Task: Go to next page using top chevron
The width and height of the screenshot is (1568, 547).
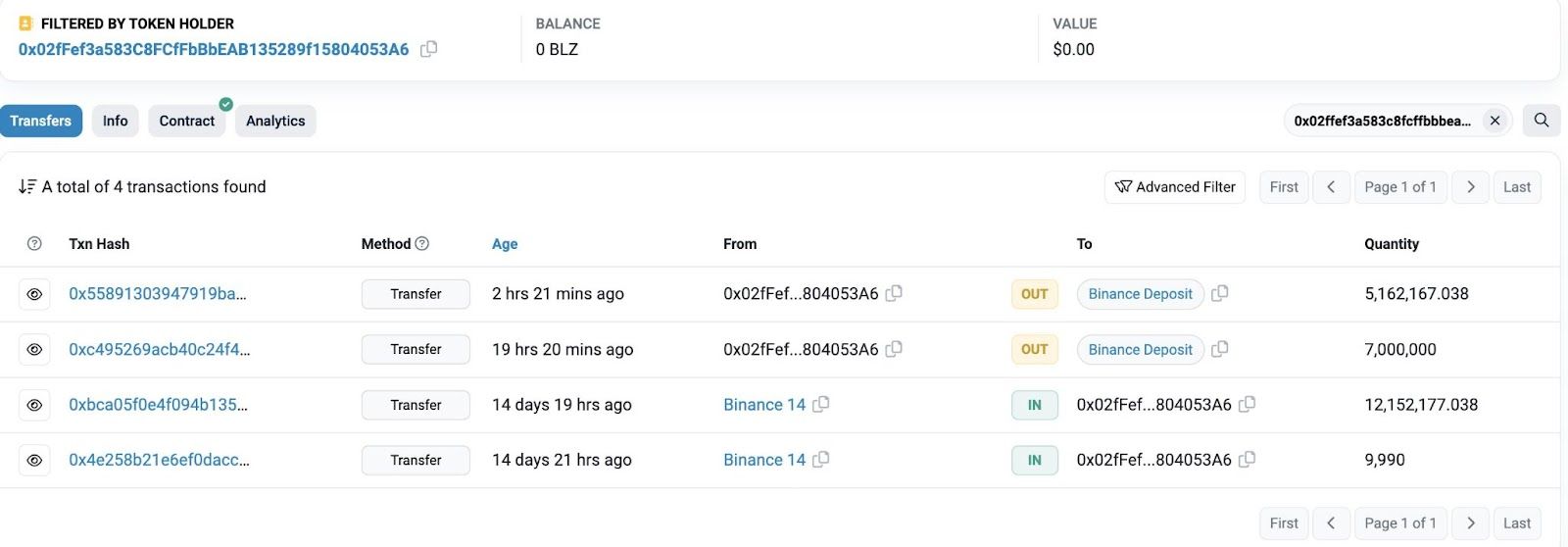Action: click(x=1470, y=187)
